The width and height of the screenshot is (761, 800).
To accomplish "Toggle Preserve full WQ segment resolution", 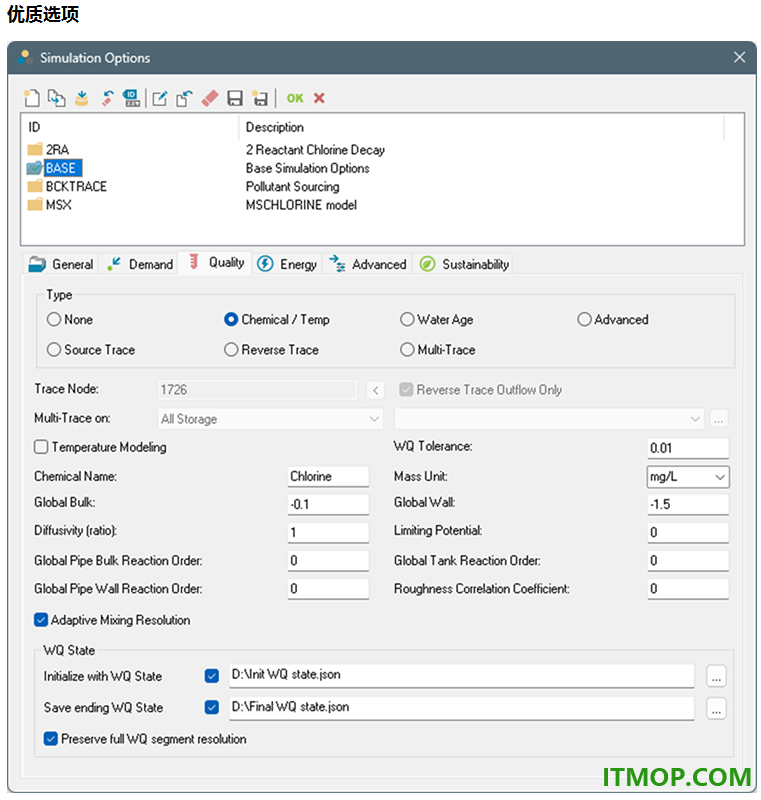I will (x=50, y=739).
